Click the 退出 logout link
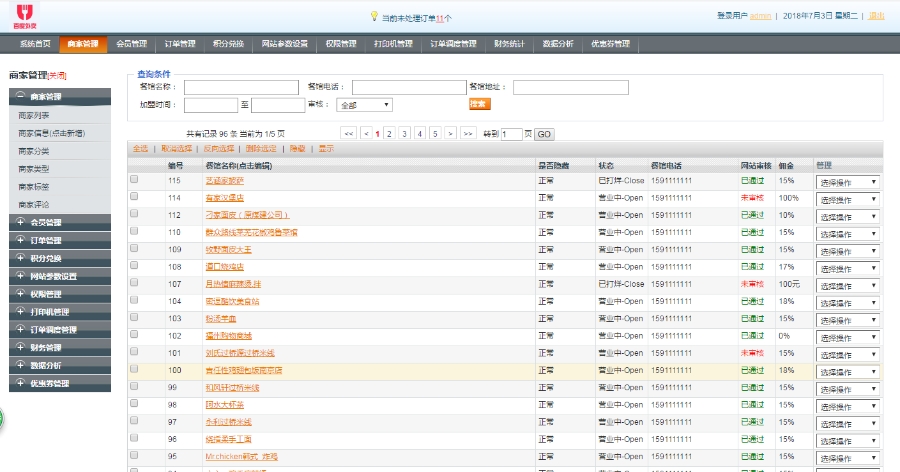This screenshot has height=472, width=900. click(876, 16)
